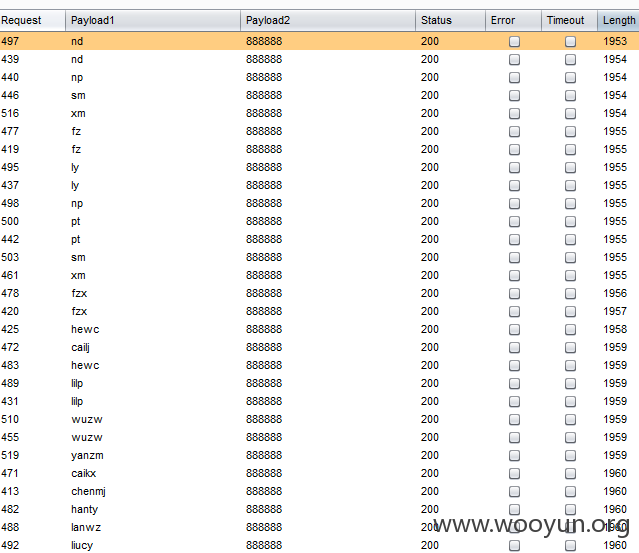Viewport: 639px width, 553px height.
Task: Toggle Timeout checkbox for request 440
Action: [571, 77]
